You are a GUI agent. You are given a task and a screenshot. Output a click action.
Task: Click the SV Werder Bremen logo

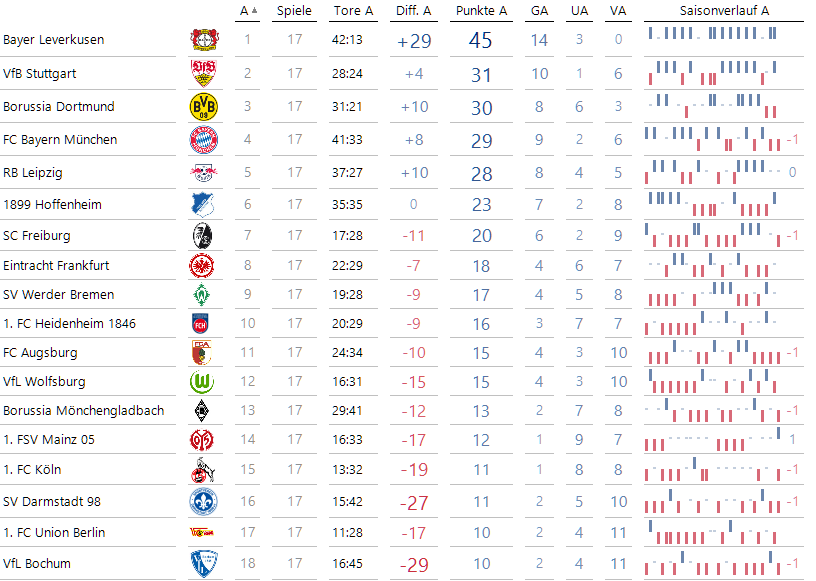203,295
